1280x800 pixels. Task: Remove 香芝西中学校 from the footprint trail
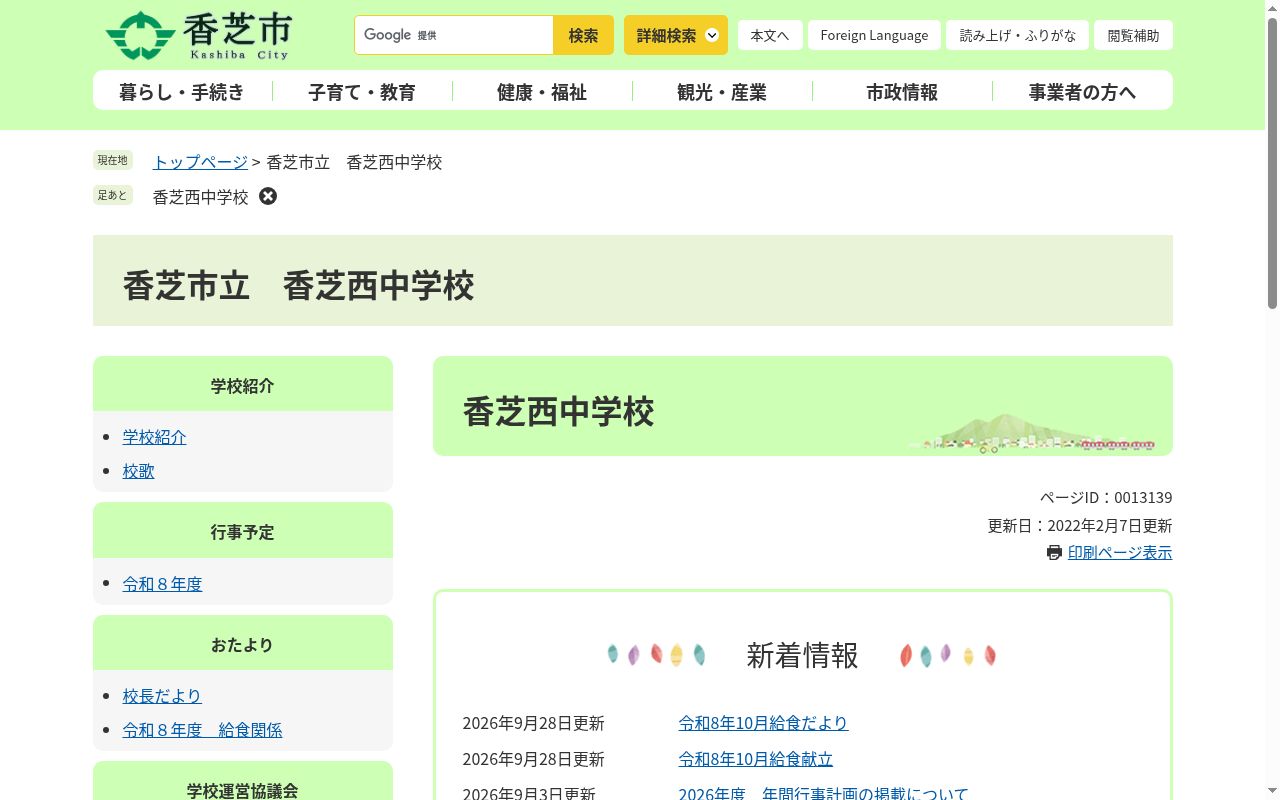point(268,196)
